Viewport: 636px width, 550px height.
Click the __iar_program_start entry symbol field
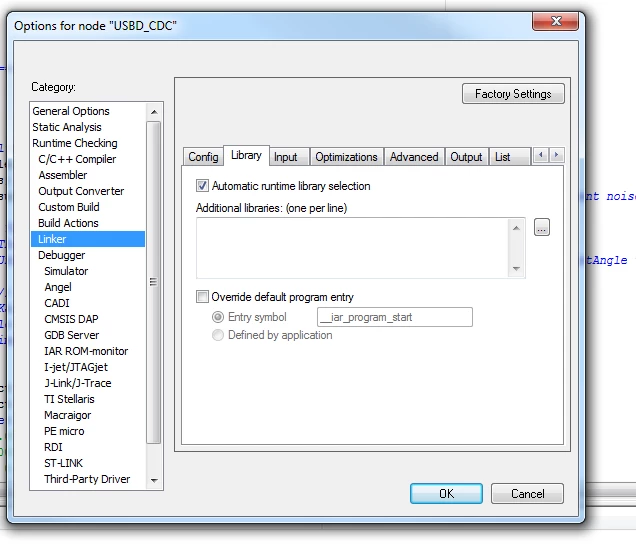coord(395,317)
